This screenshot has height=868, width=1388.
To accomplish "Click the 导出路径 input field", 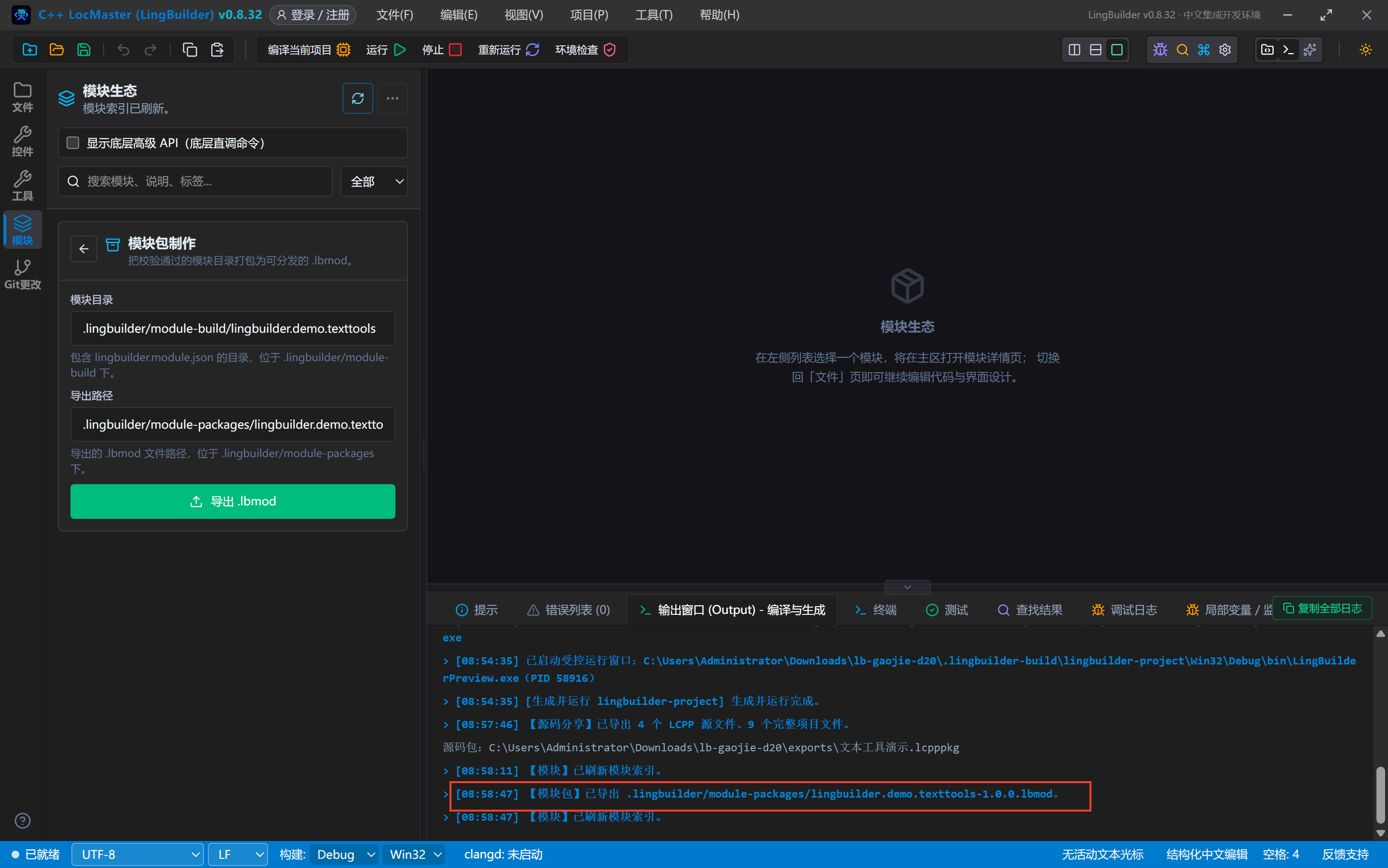I will pyautogui.click(x=232, y=424).
